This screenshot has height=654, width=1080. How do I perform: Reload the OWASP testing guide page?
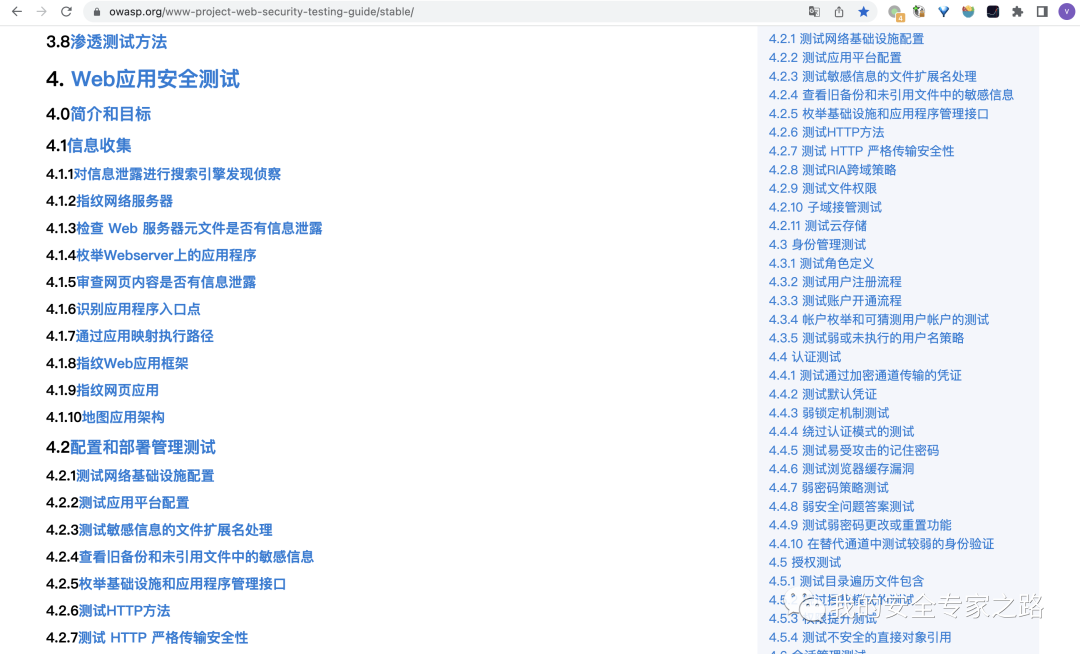pos(66,12)
